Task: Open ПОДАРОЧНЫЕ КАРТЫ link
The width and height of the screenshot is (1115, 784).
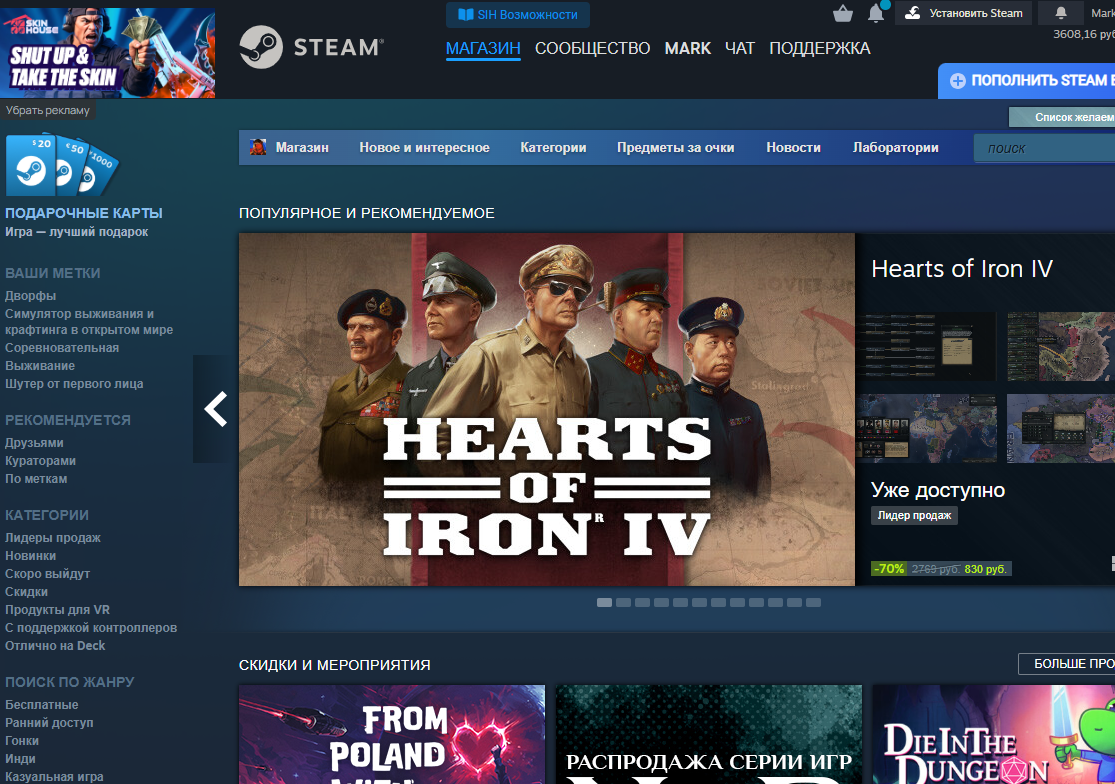Action: 84,213
